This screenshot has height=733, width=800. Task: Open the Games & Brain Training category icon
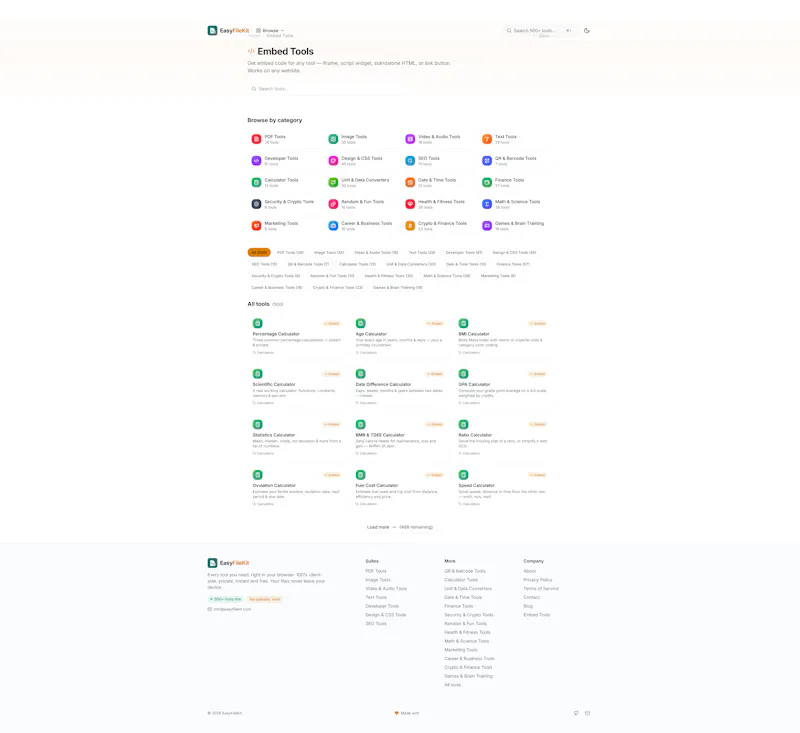(487, 225)
